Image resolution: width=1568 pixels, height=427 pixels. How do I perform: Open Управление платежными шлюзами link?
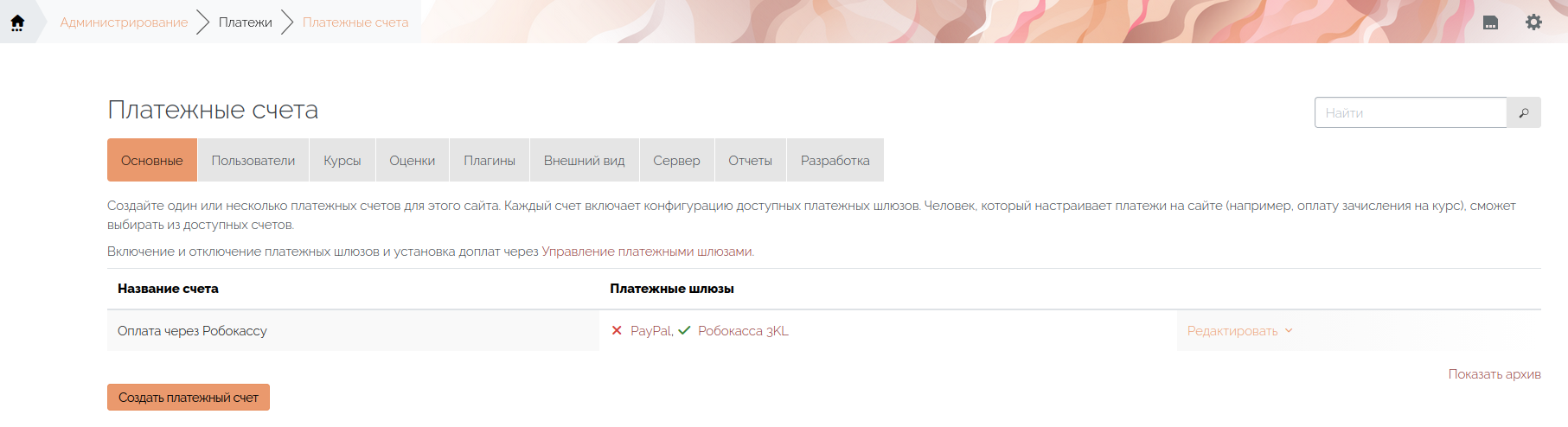click(x=647, y=252)
